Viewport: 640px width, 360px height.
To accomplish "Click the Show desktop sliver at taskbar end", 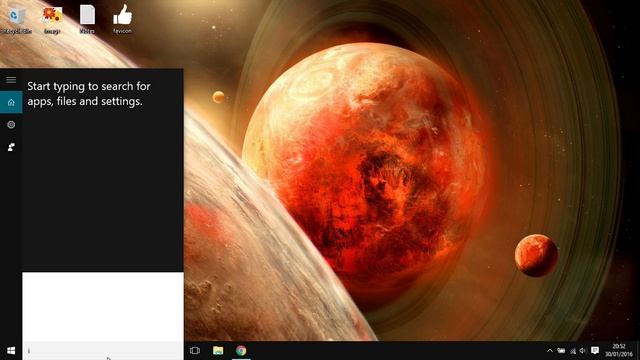I will click(638, 351).
